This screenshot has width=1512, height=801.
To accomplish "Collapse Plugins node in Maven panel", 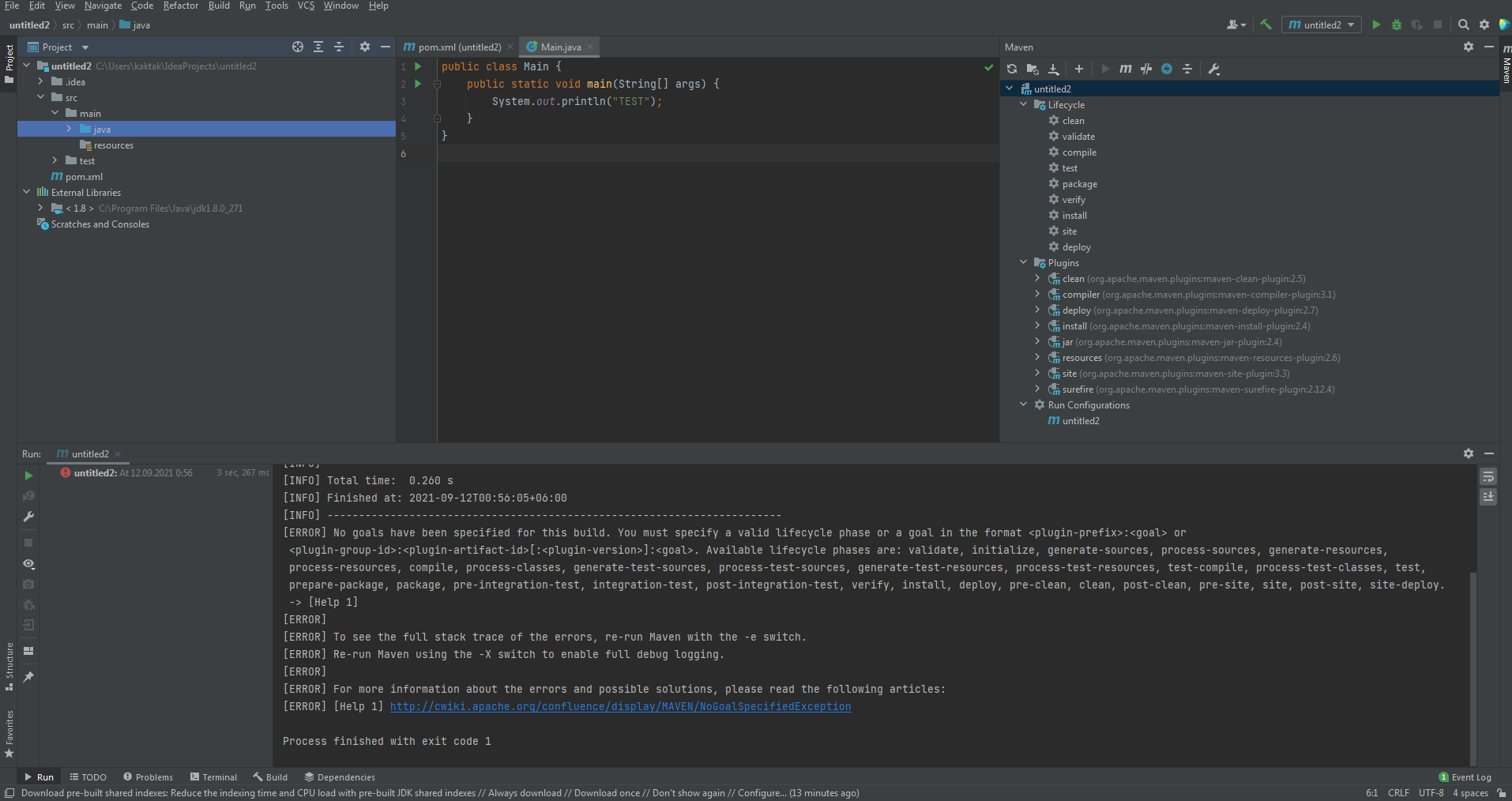I will coord(1024,262).
